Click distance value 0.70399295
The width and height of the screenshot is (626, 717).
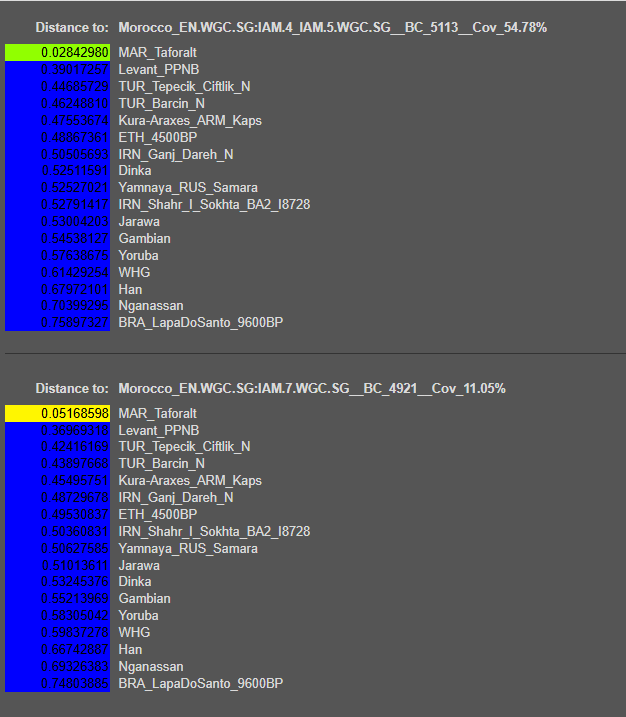pos(57,305)
